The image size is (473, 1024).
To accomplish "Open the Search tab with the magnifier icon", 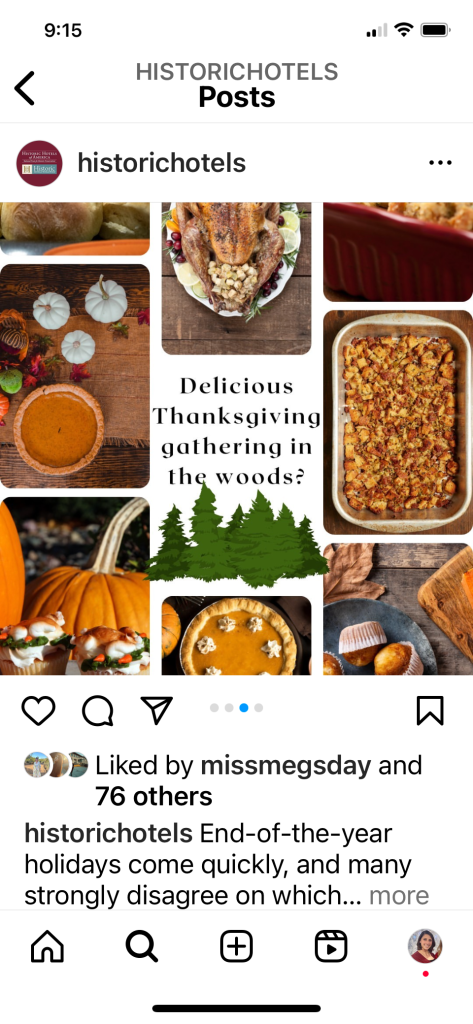I will tap(142, 946).
